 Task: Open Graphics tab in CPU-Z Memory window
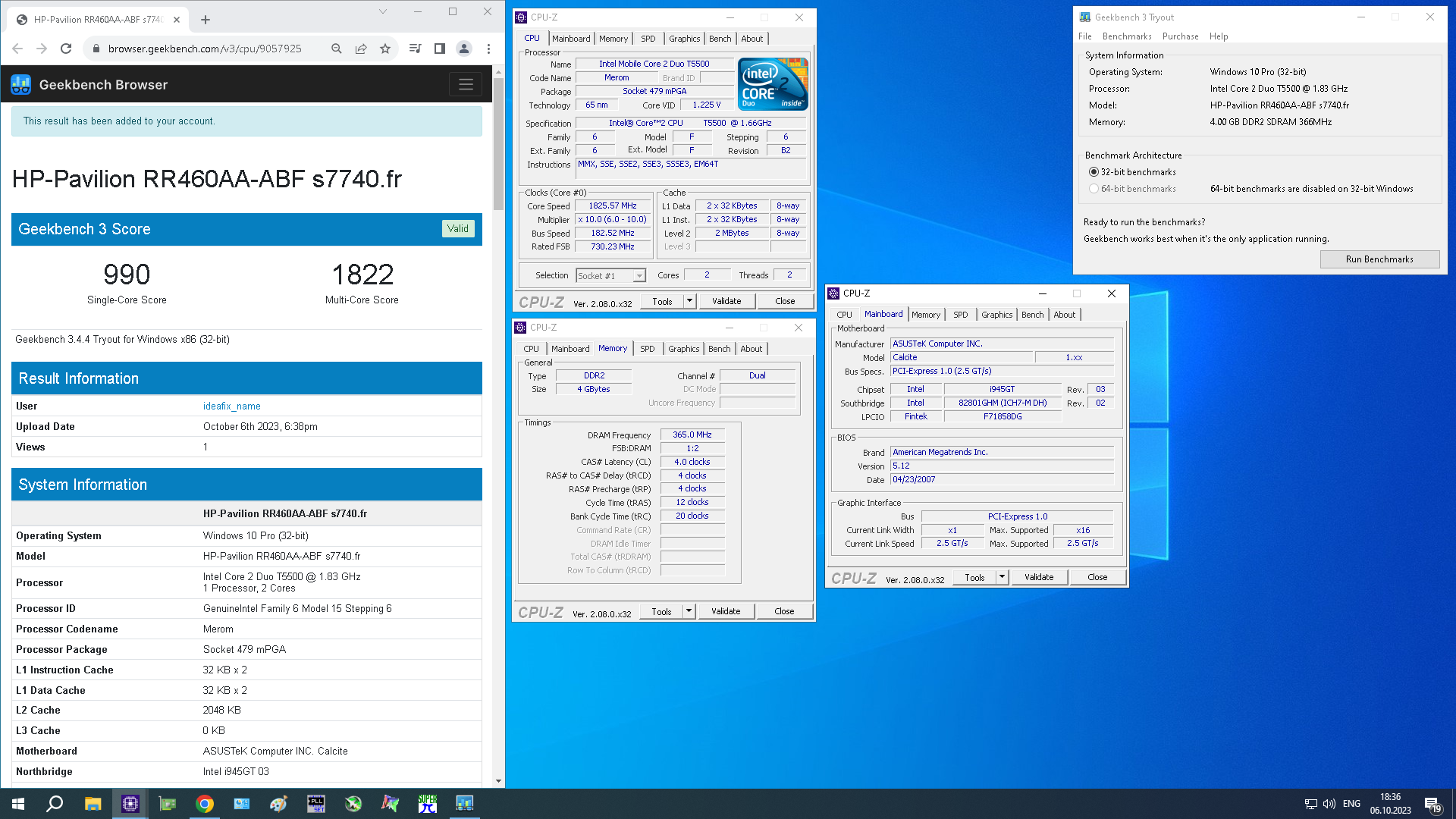[684, 349]
